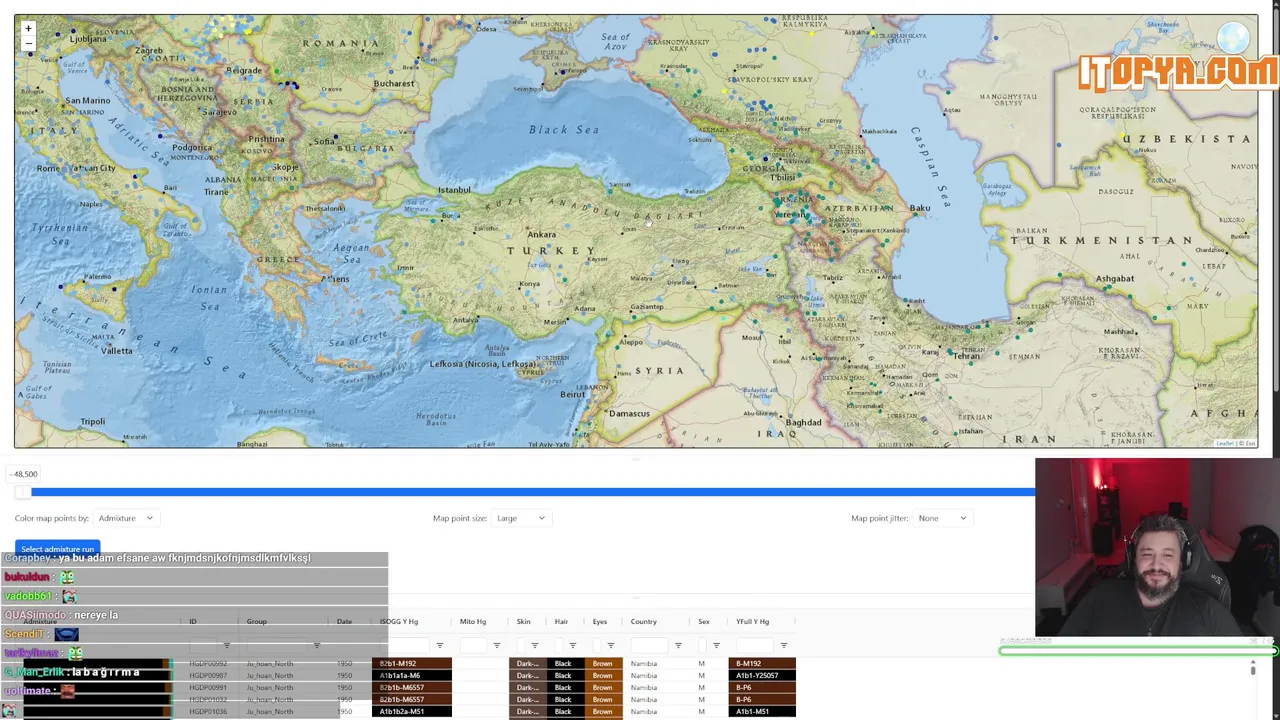Sort by the Skin column header
Screen dimensions: 1280x720
pyautogui.click(x=523, y=622)
